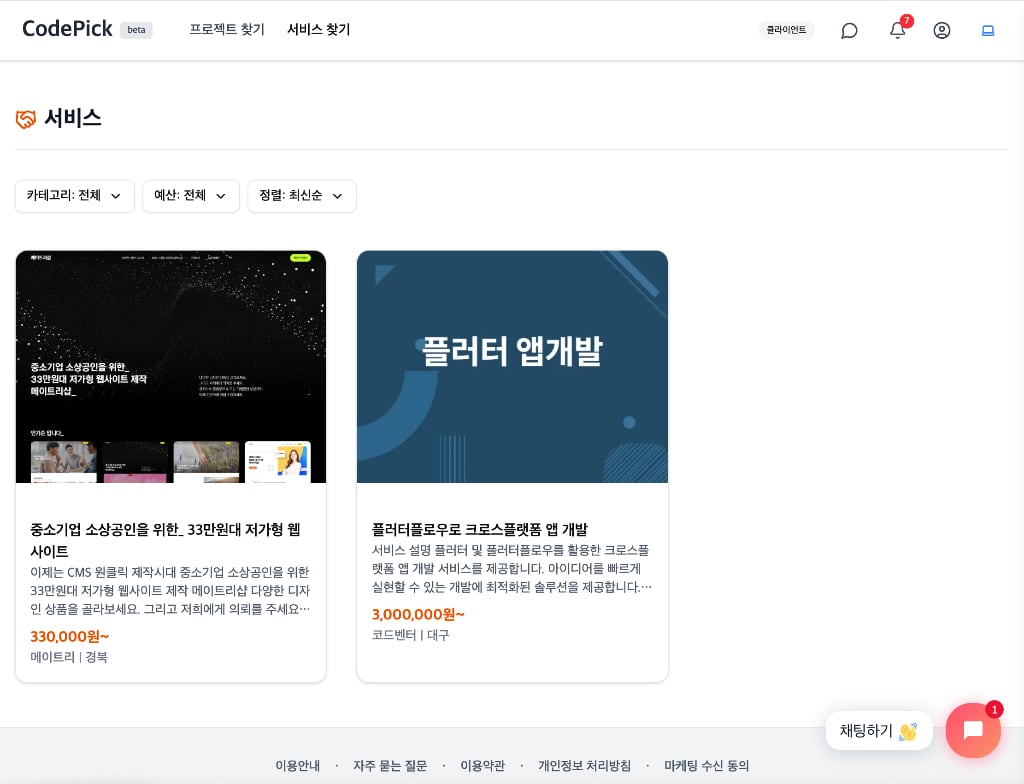
Task: Click the 플러터플로우로 크로스플랫폼 앱 개발 title
Action: click(x=480, y=529)
